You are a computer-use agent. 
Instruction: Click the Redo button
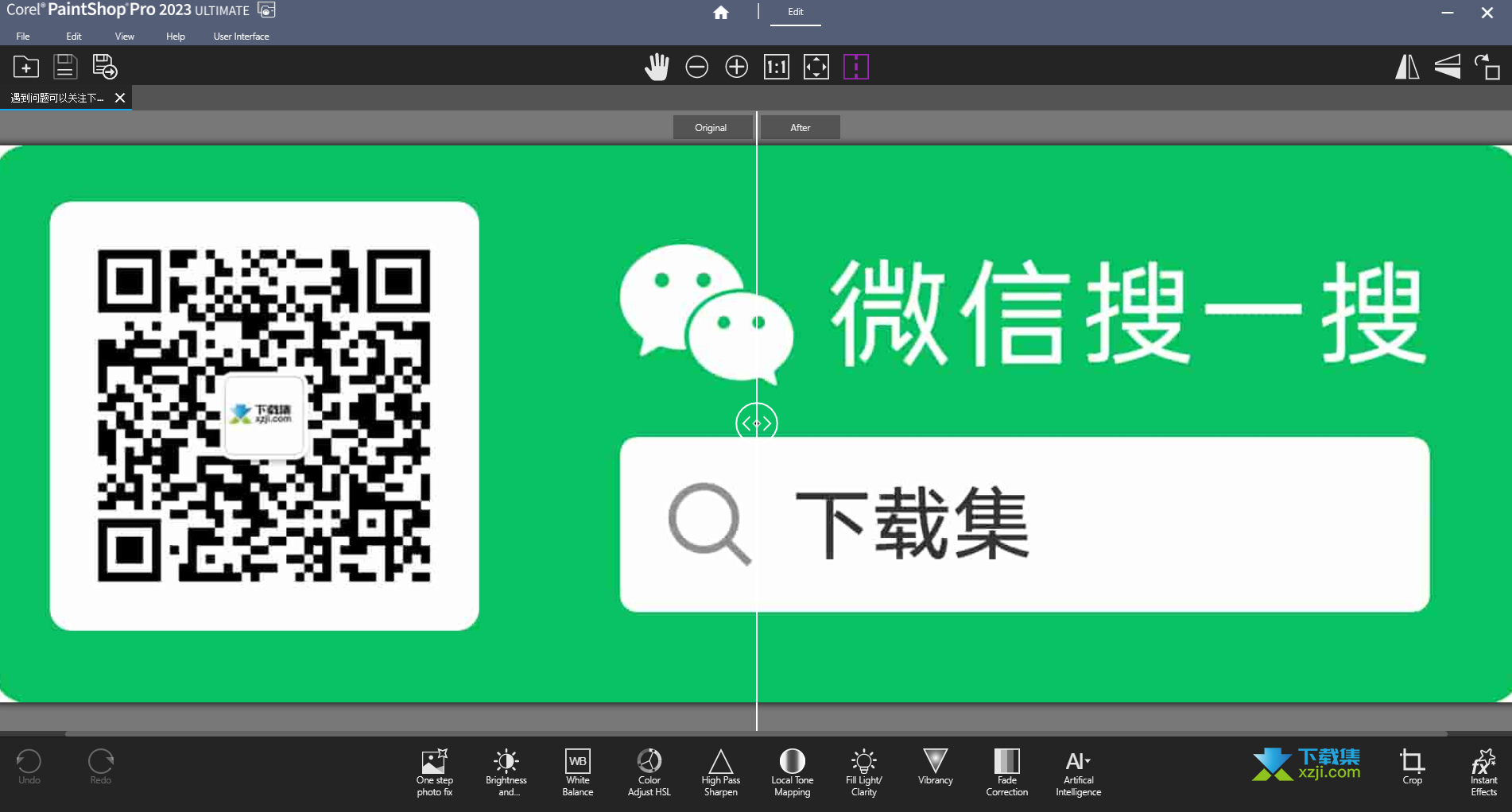(101, 767)
